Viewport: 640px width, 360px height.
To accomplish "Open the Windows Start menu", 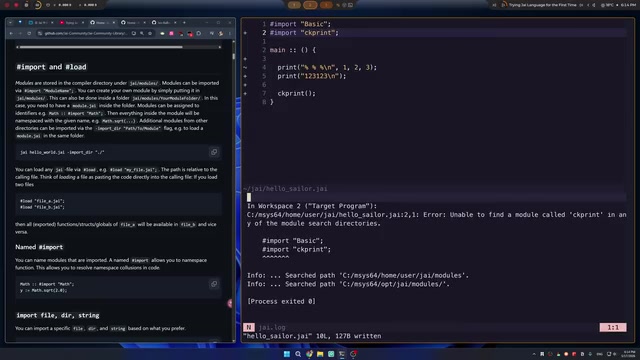I will [287, 354].
